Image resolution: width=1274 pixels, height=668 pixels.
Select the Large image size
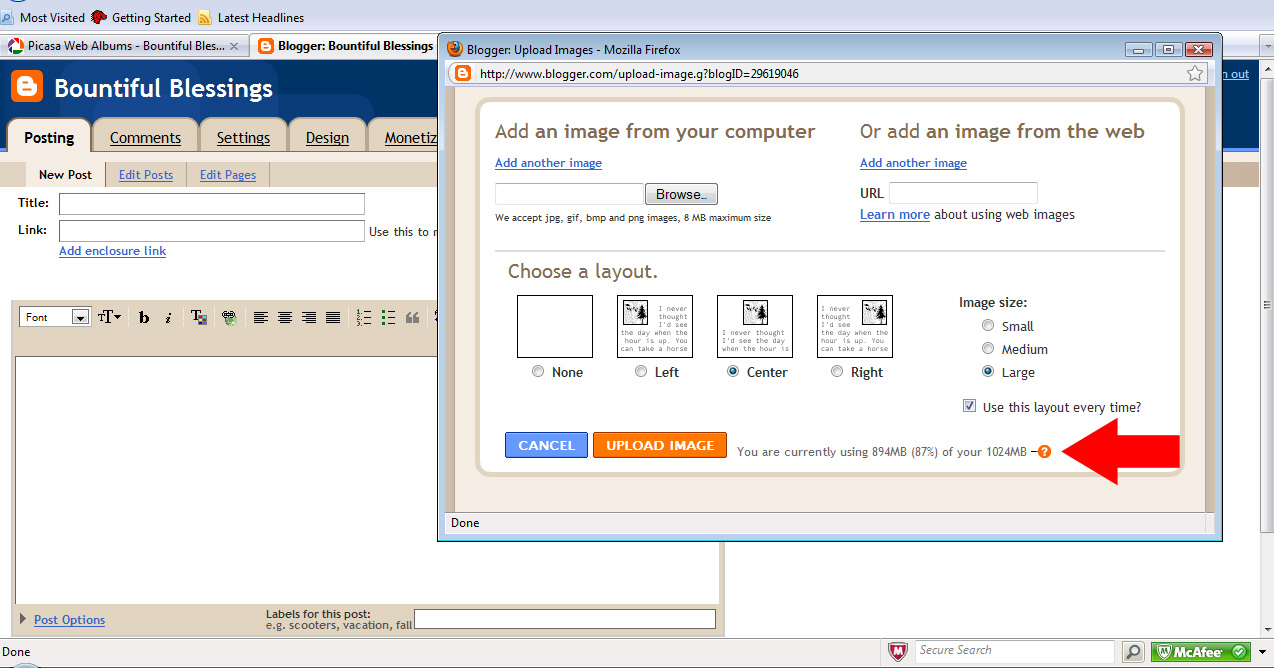[x=988, y=371]
